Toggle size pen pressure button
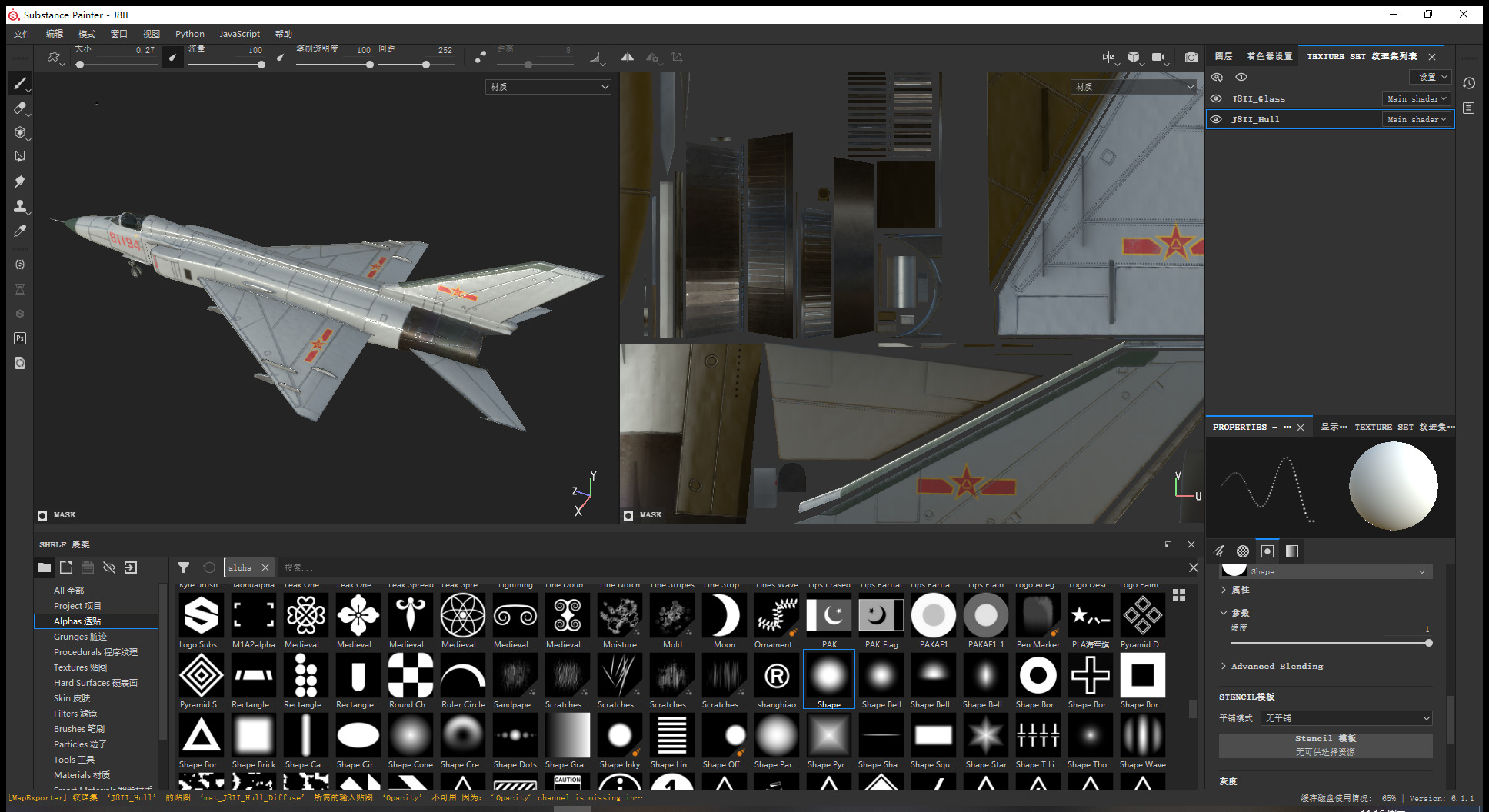1489x812 pixels. pyautogui.click(x=173, y=57)
